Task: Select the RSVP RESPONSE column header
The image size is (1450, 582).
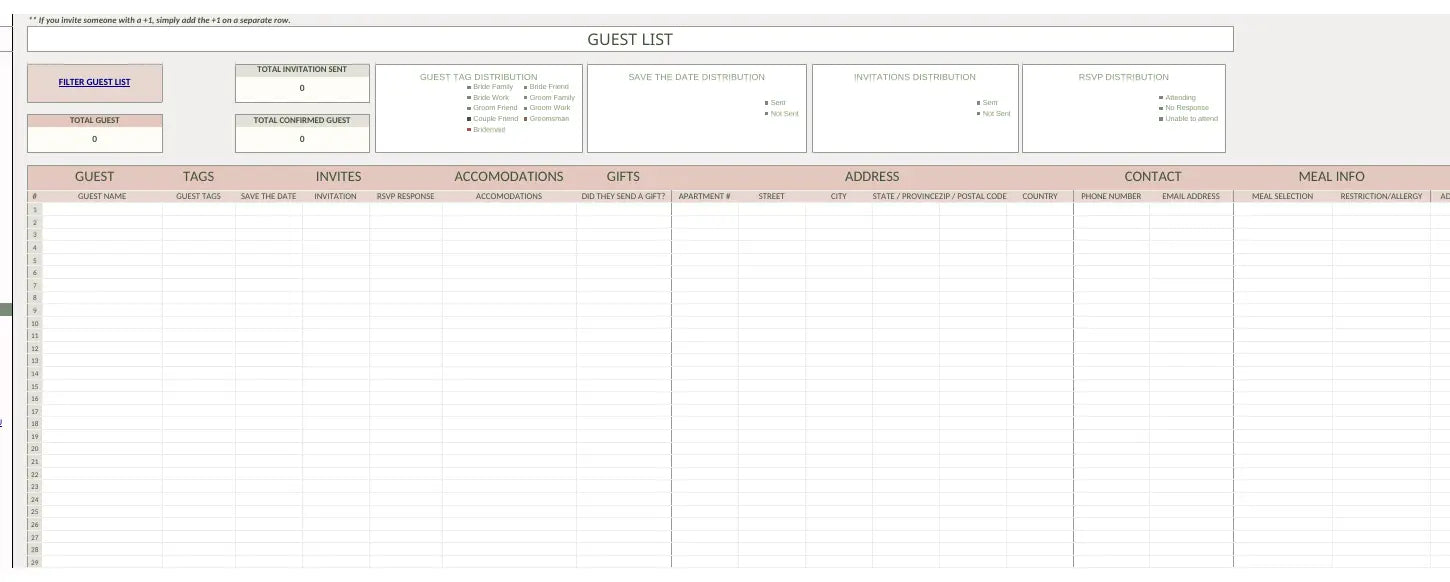Action: point(406,197)
